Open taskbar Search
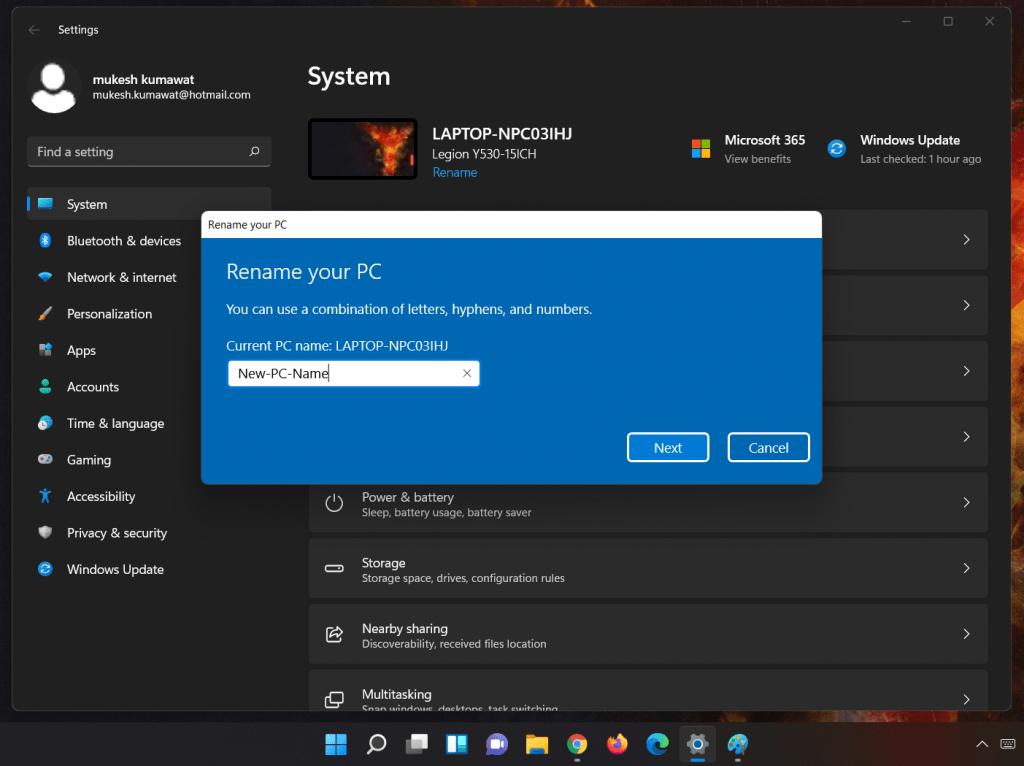1024x766 pixels. click(x=376, y=744)
